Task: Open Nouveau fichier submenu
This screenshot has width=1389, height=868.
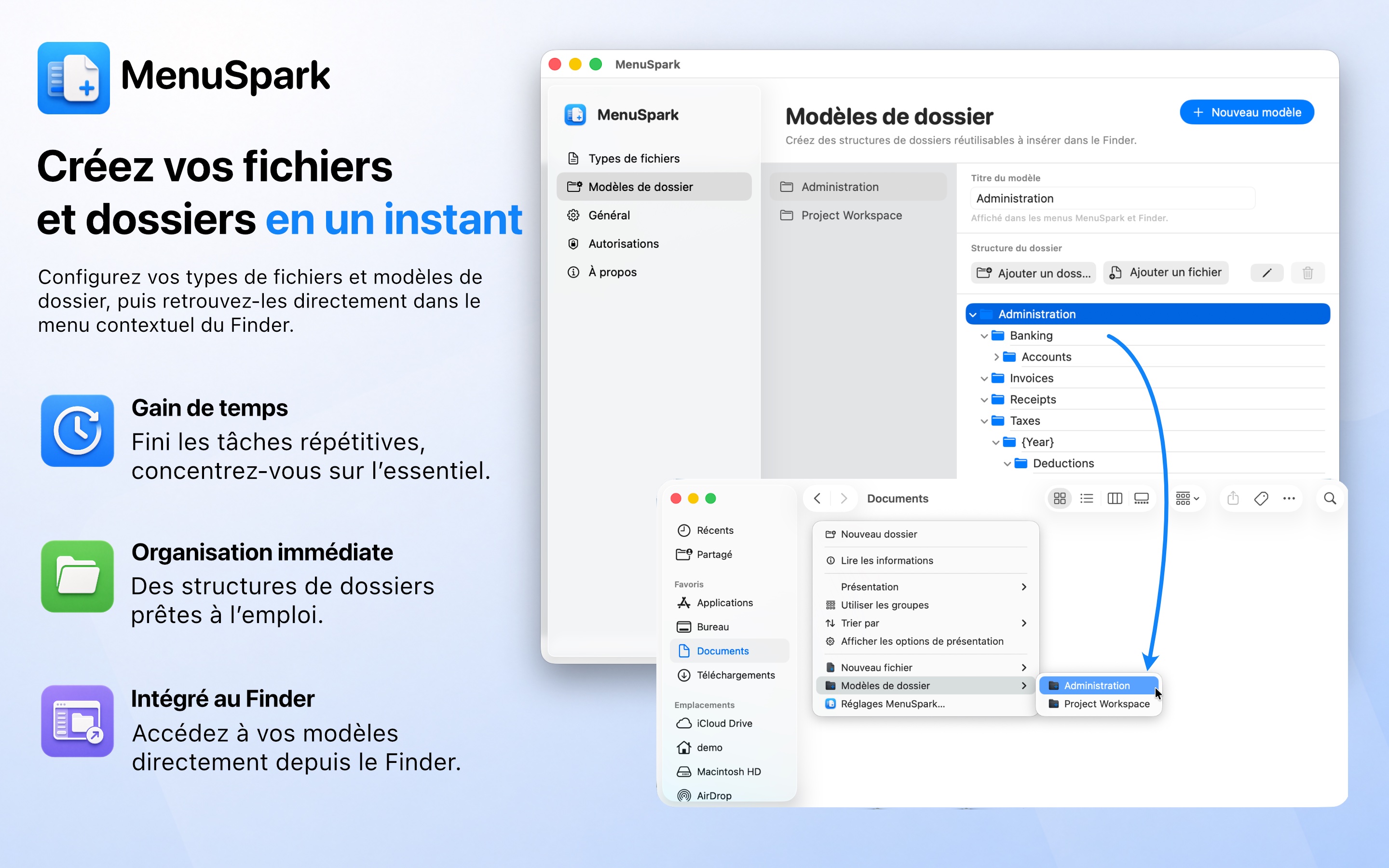Action: tap(926, 668)
